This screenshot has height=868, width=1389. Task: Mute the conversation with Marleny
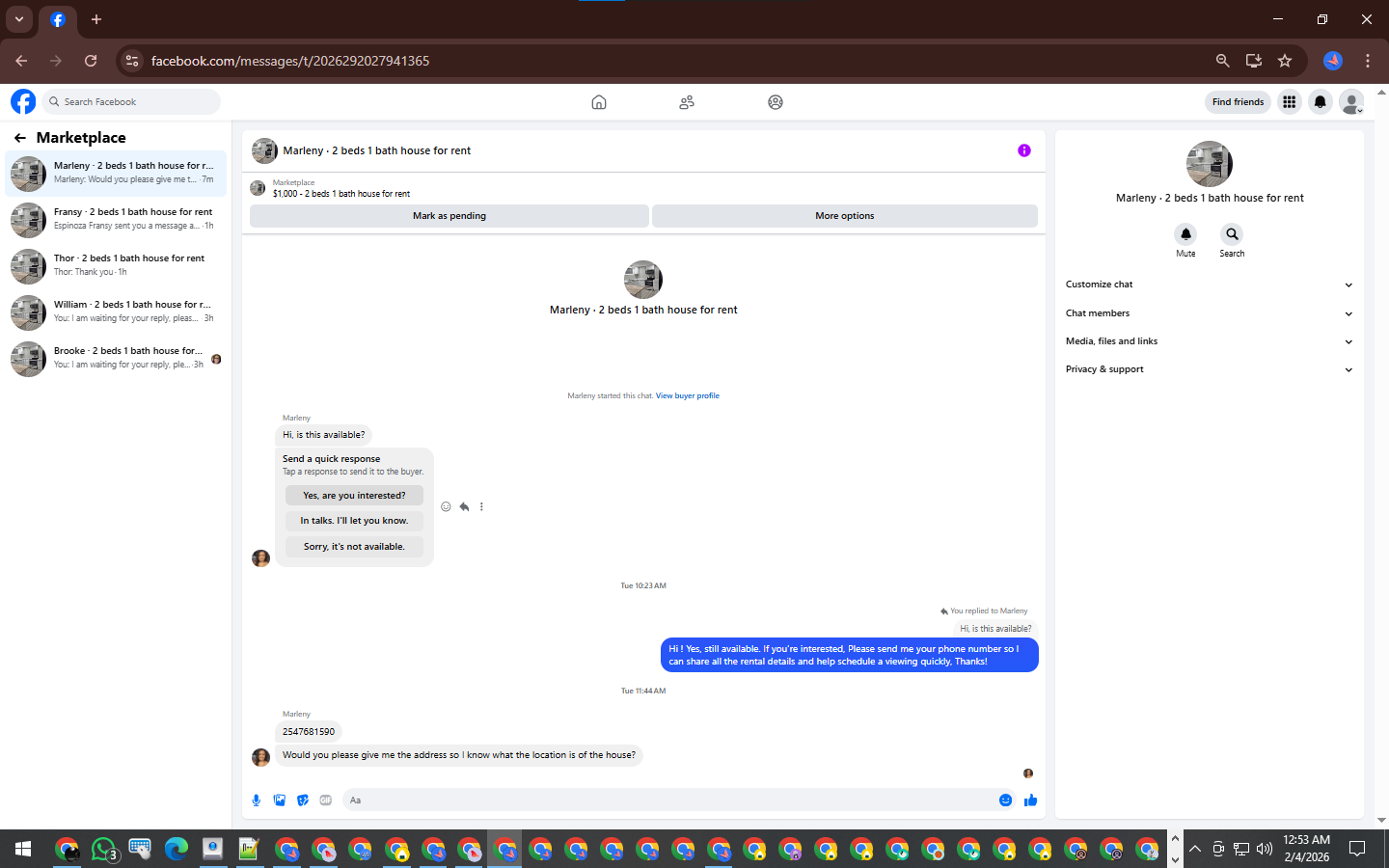(x=1185, y=234)
